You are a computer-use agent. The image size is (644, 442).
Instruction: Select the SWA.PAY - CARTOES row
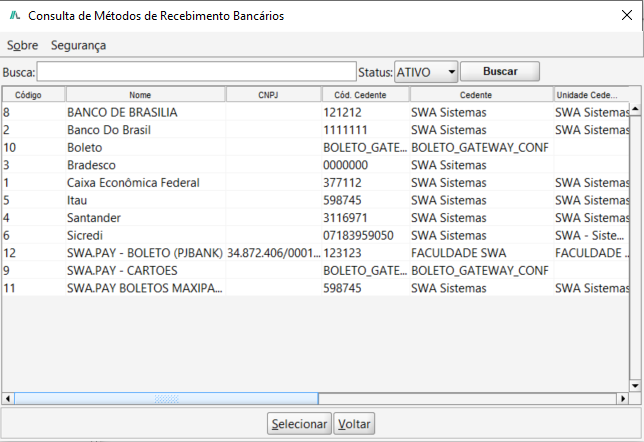(x=315, y=271)
